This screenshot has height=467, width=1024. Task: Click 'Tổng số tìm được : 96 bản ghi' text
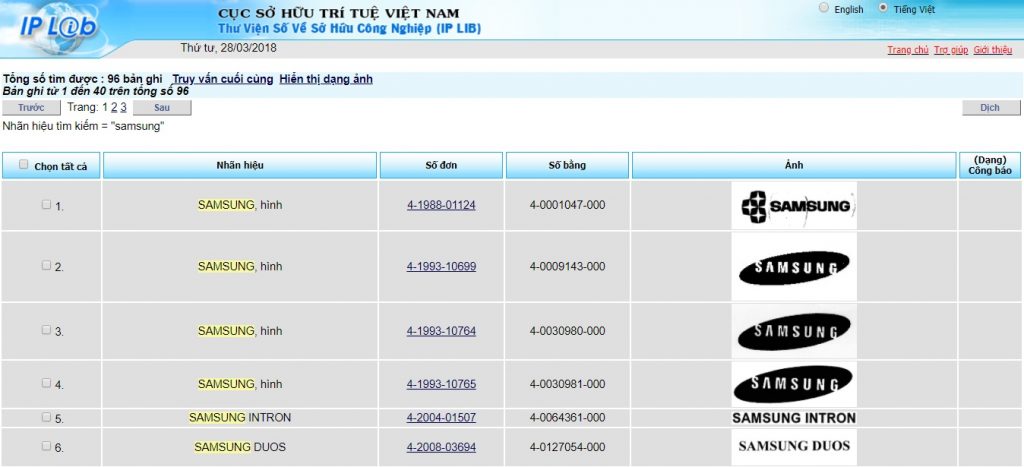(83, 79)
